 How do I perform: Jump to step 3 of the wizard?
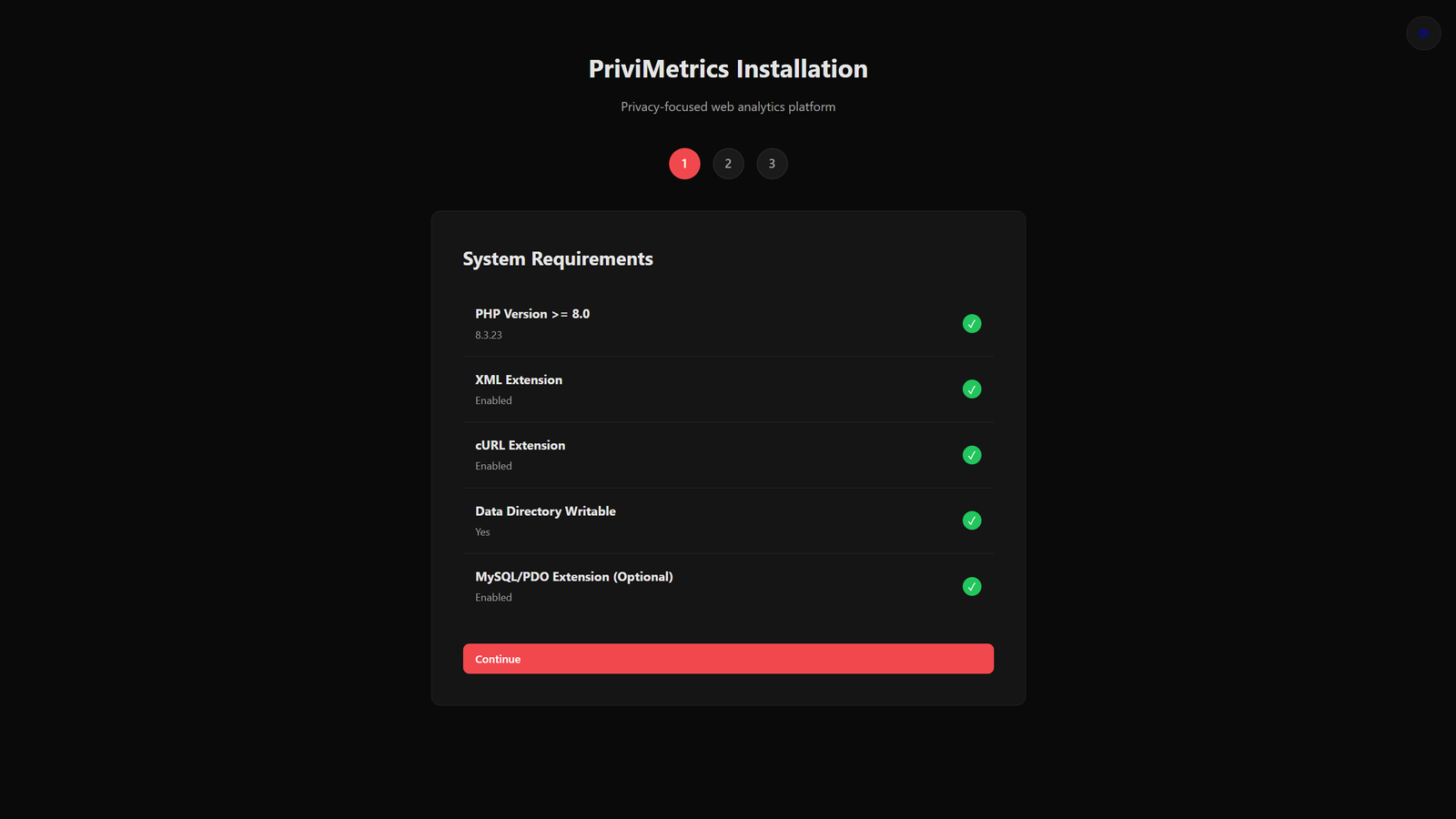pyautogui.click(x=772, y=164)
